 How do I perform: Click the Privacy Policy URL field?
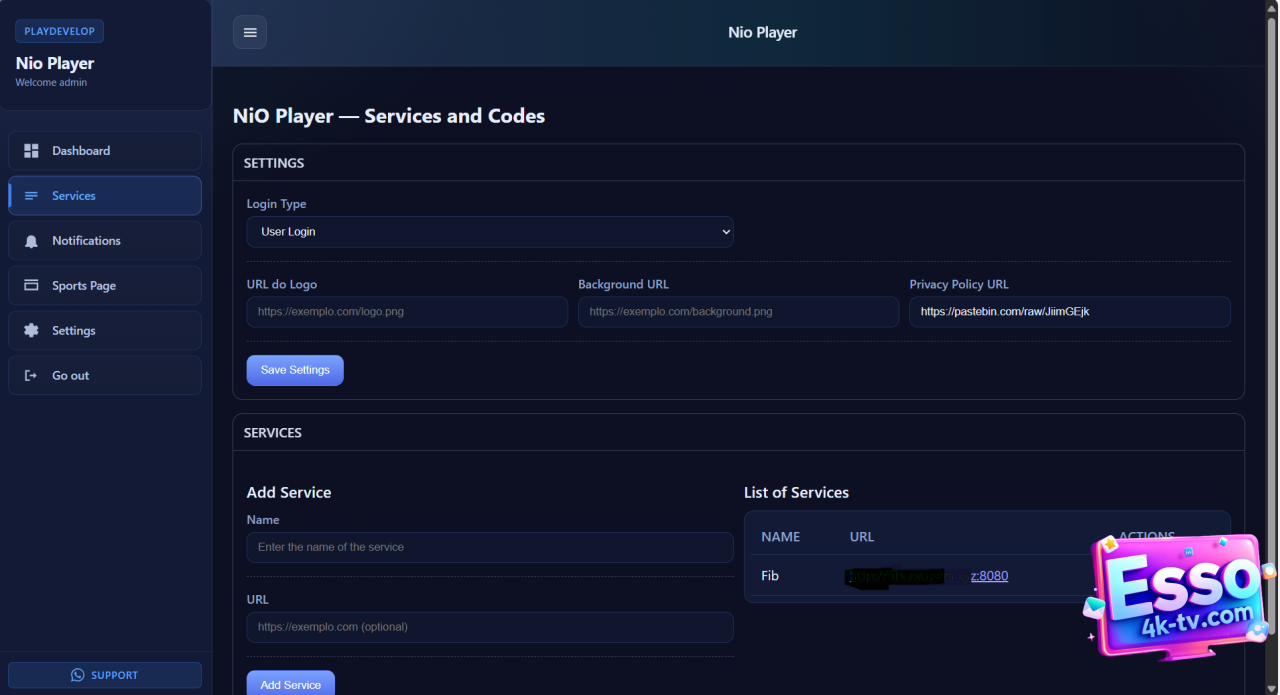point(1068,312)
